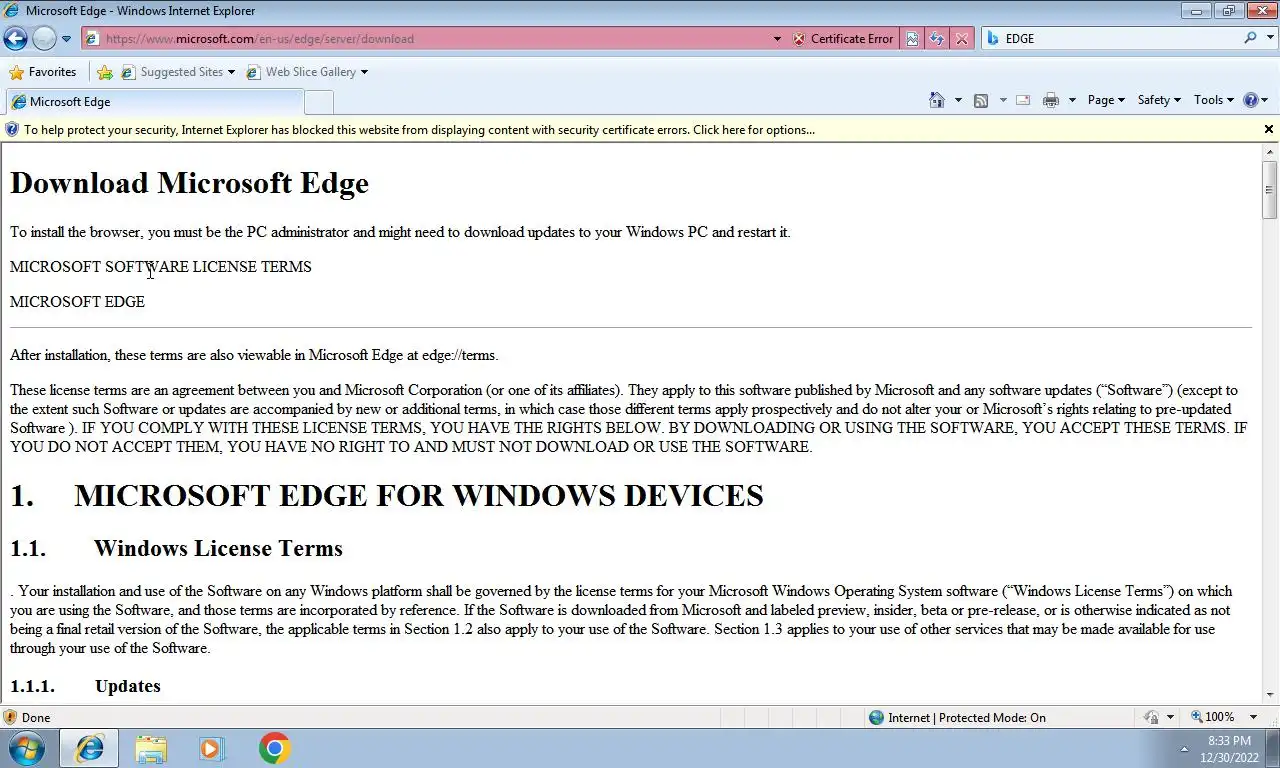Expand the Home button dropdown arrow
The image size is (1280, 768).
[x=958, y=100]
